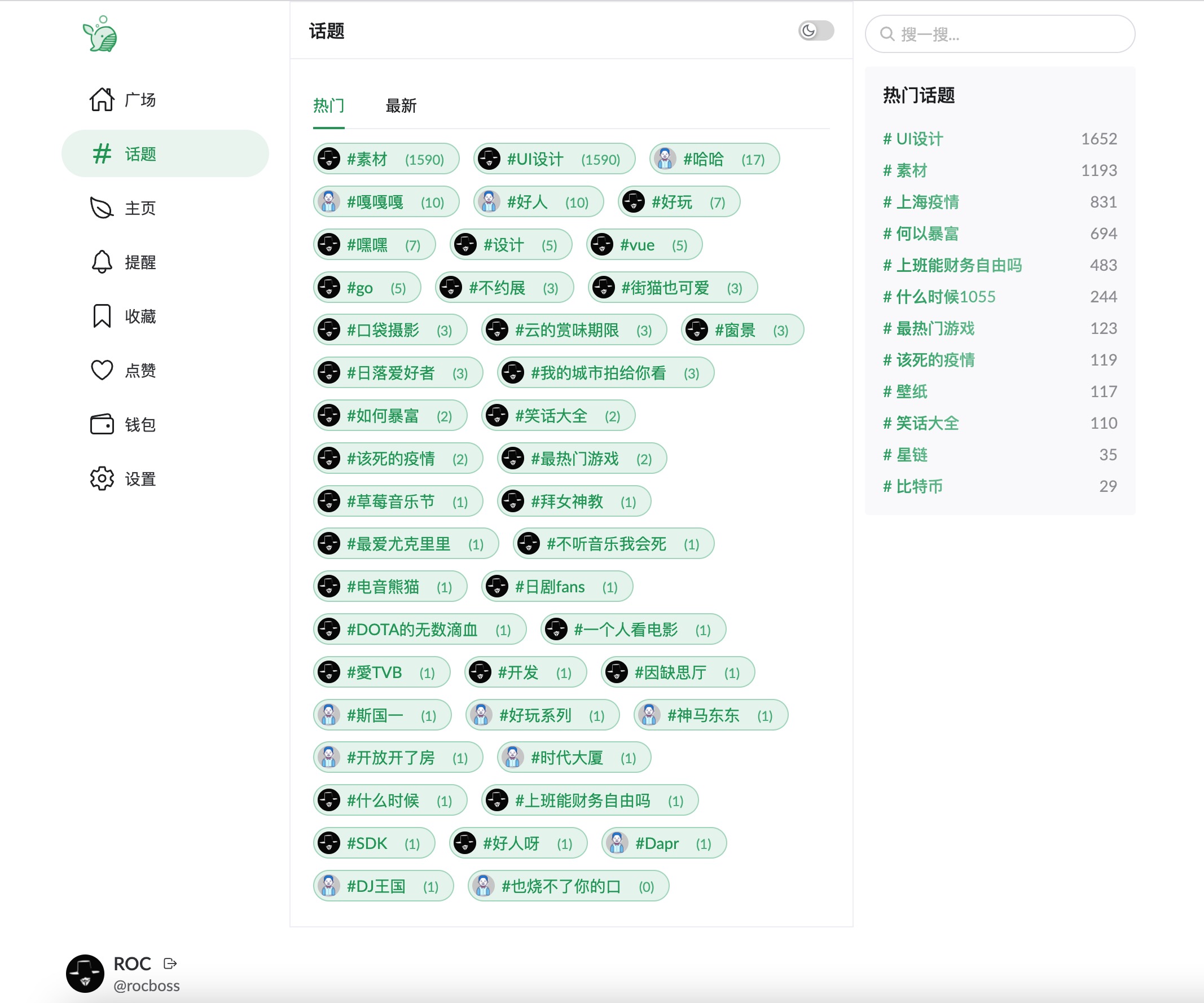
Task: Click logout icon next to ROC
Action: click(x=170, y=964)
